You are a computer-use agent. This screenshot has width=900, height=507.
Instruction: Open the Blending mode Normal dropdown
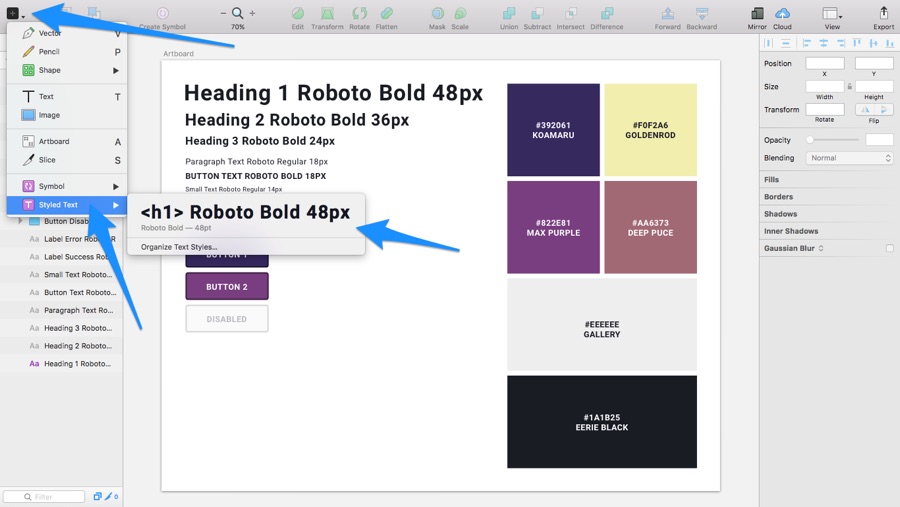coord(849,158)
